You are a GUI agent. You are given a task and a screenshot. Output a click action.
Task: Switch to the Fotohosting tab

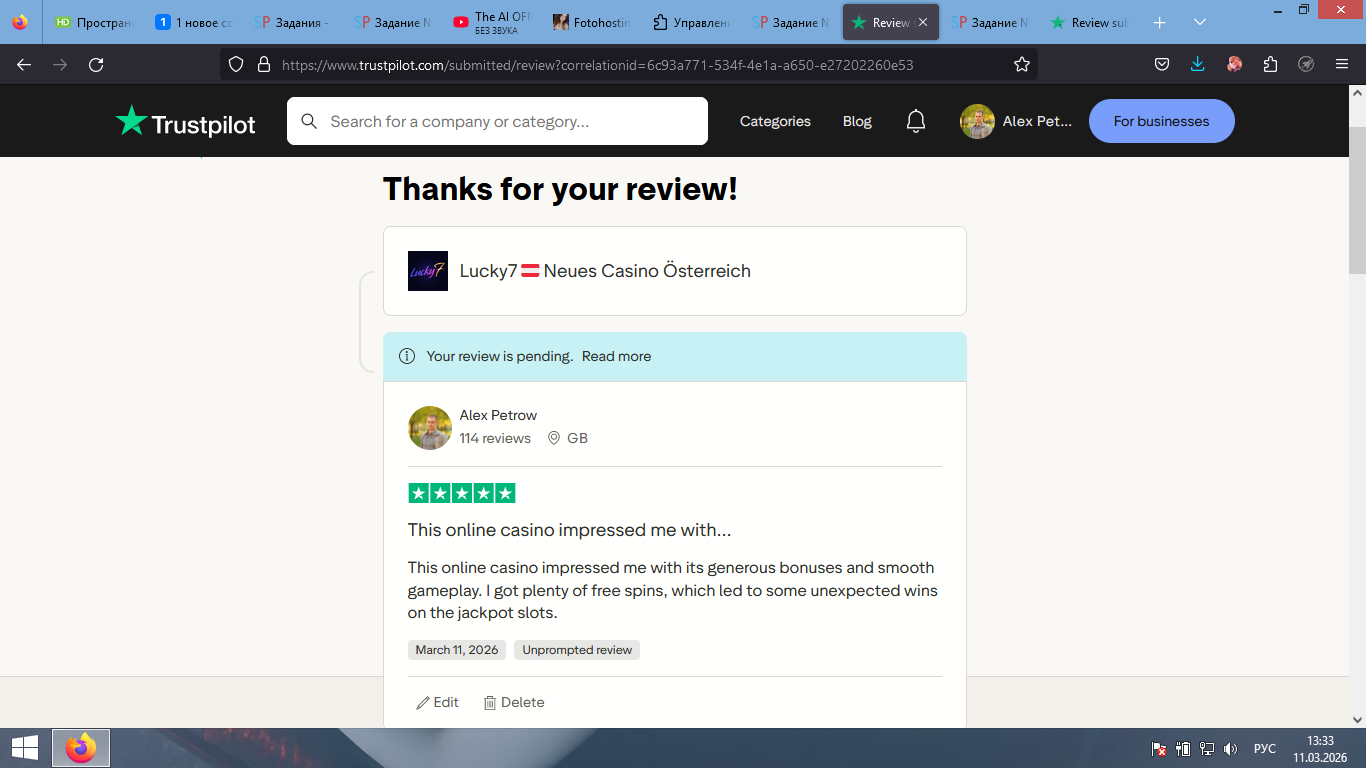click(x=591, y=22)
